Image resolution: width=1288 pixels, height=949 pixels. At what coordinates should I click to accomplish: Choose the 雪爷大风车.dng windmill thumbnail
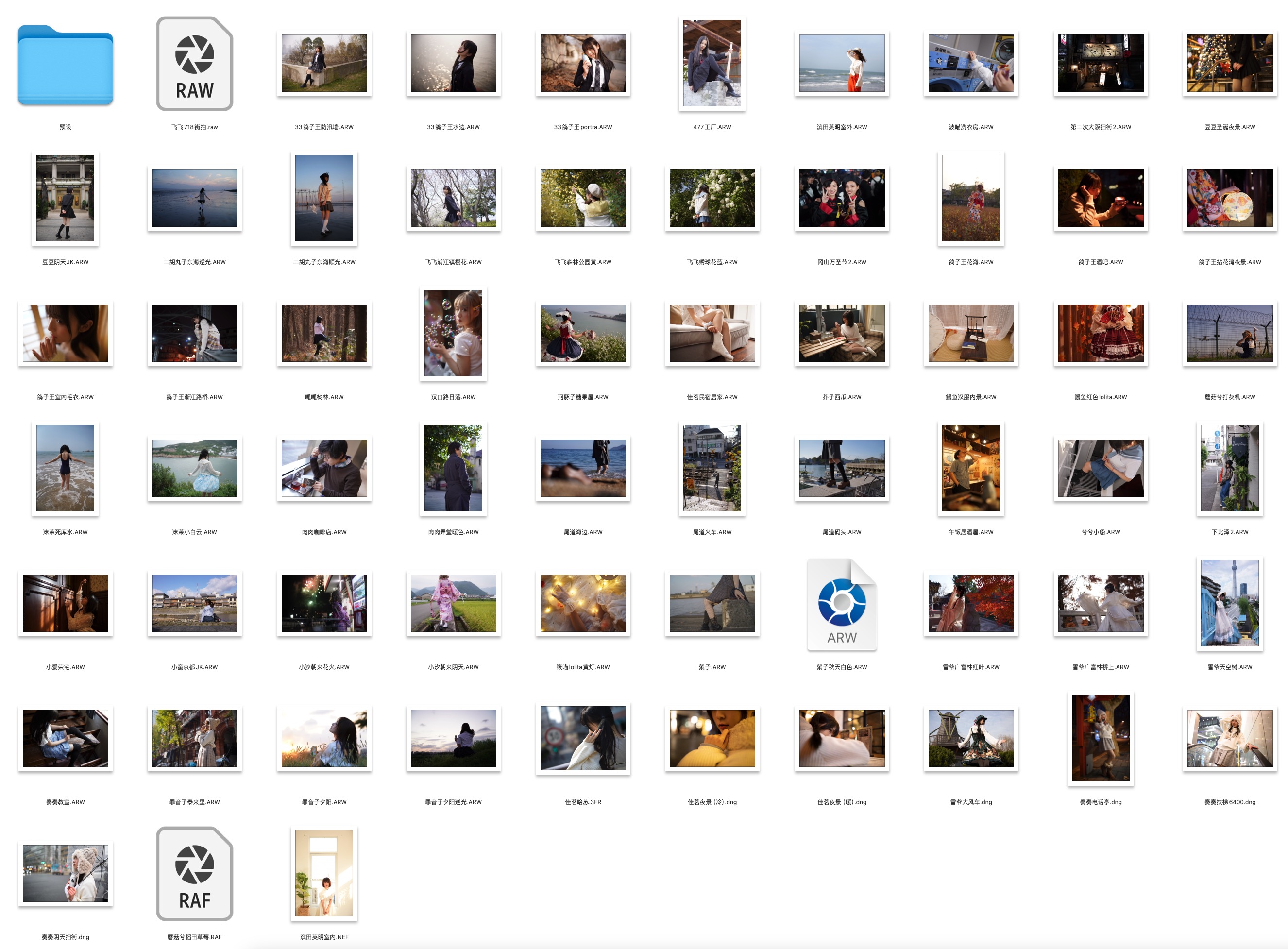pyautogui.click(x=970, y=738)
